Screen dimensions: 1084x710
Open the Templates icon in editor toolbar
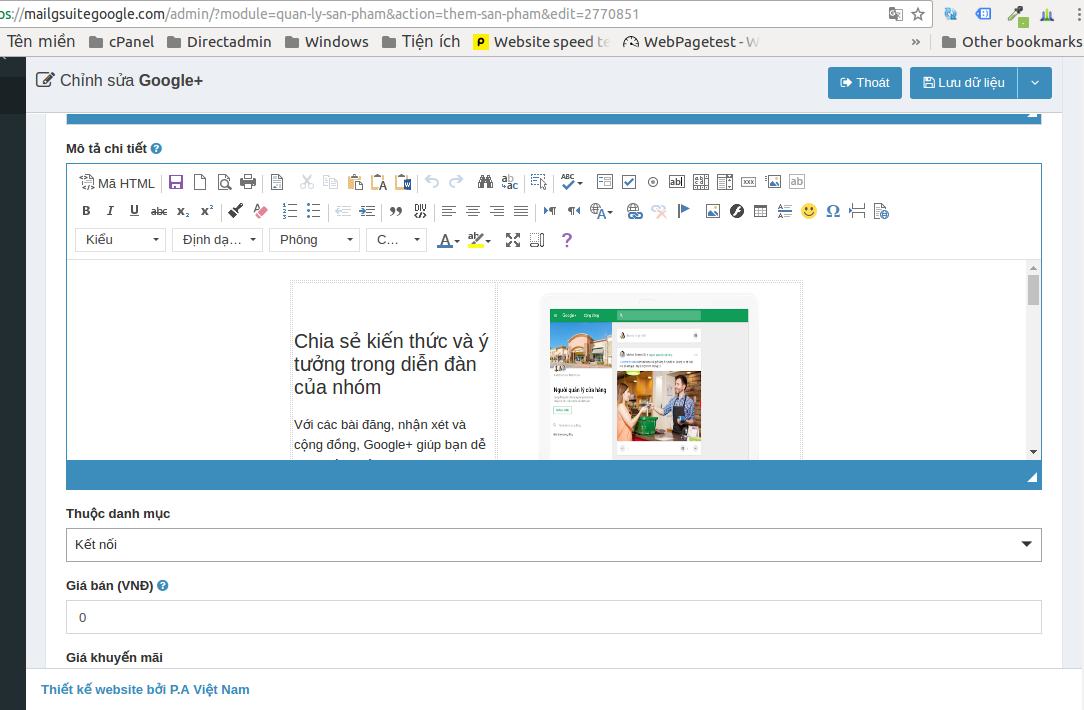277,183
